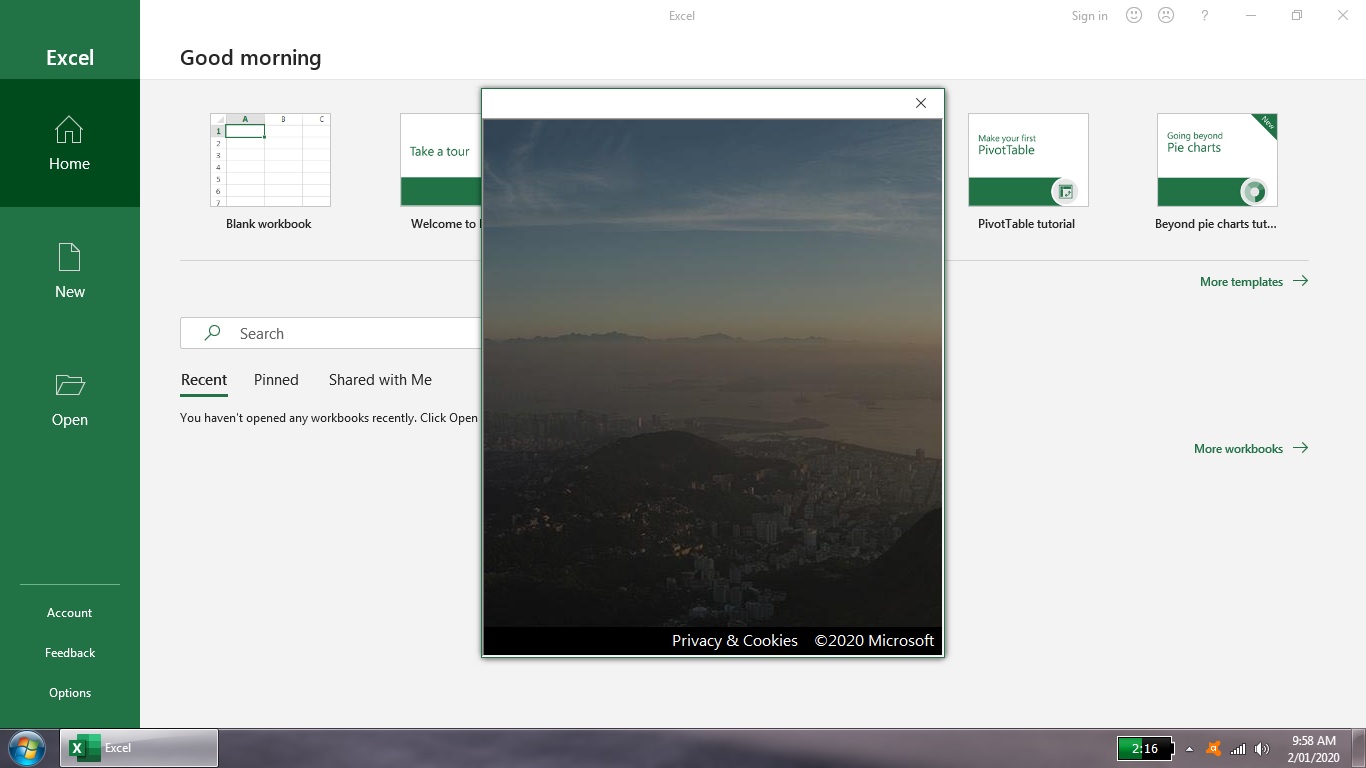This screenshot has height=768, width=1366.
Task: Click the ©2020 Microsoft text
Action: pyautogui.click(x=874, y=641)
